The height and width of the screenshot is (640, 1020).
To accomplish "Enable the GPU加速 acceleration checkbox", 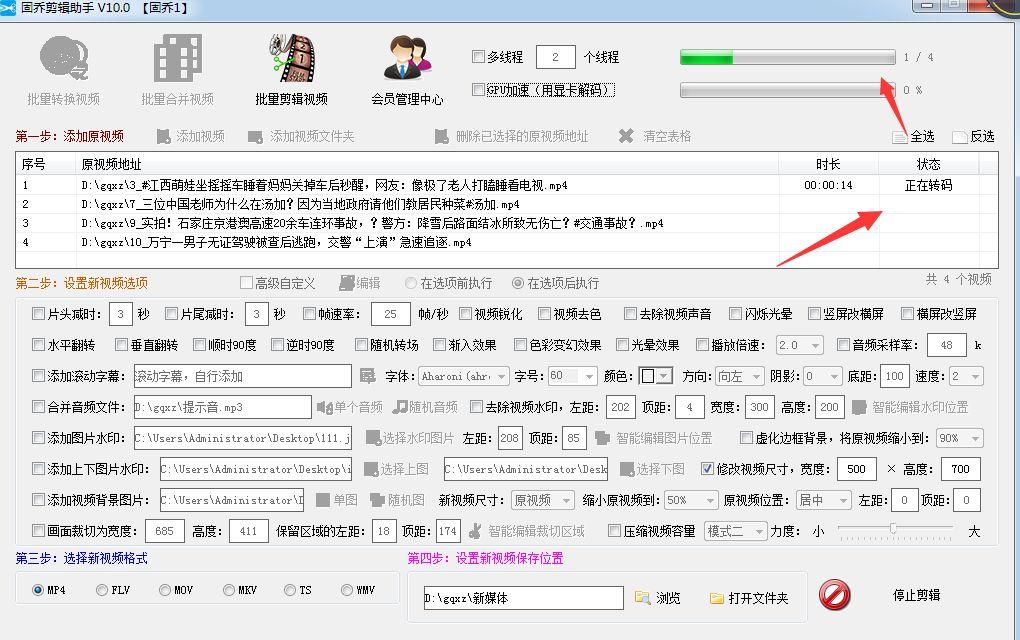I will pyautogui.click(x=478, y=90).
